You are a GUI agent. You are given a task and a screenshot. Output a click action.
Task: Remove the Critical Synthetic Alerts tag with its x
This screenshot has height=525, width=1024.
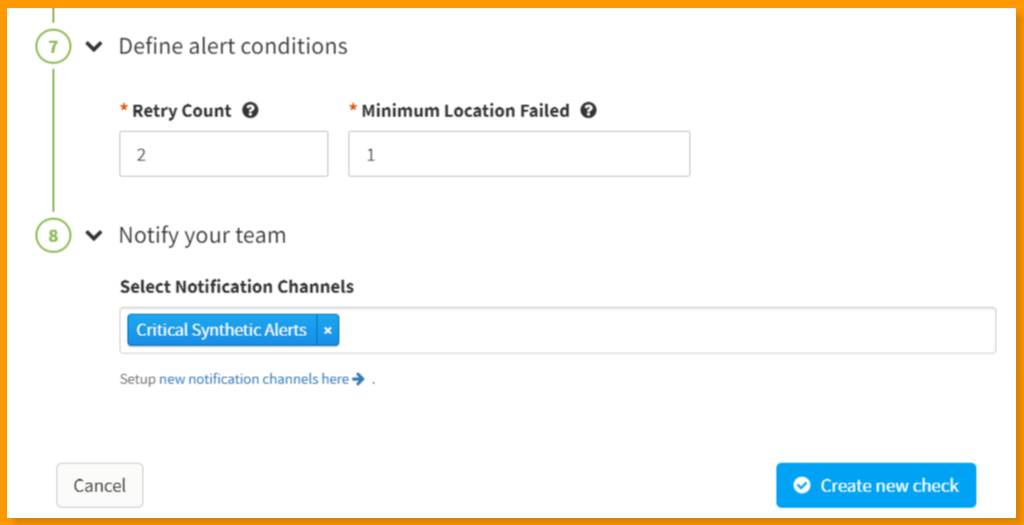328,330
